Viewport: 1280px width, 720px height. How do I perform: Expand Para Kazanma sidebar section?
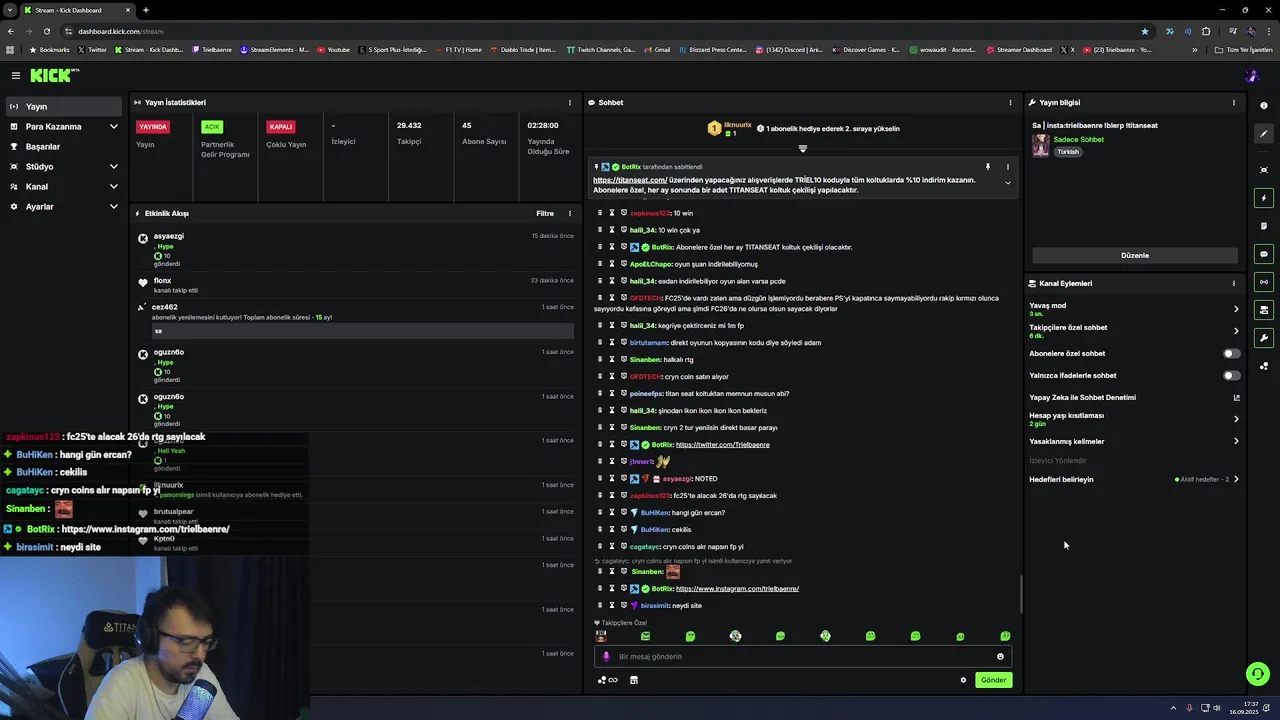[x=65, y=126]
